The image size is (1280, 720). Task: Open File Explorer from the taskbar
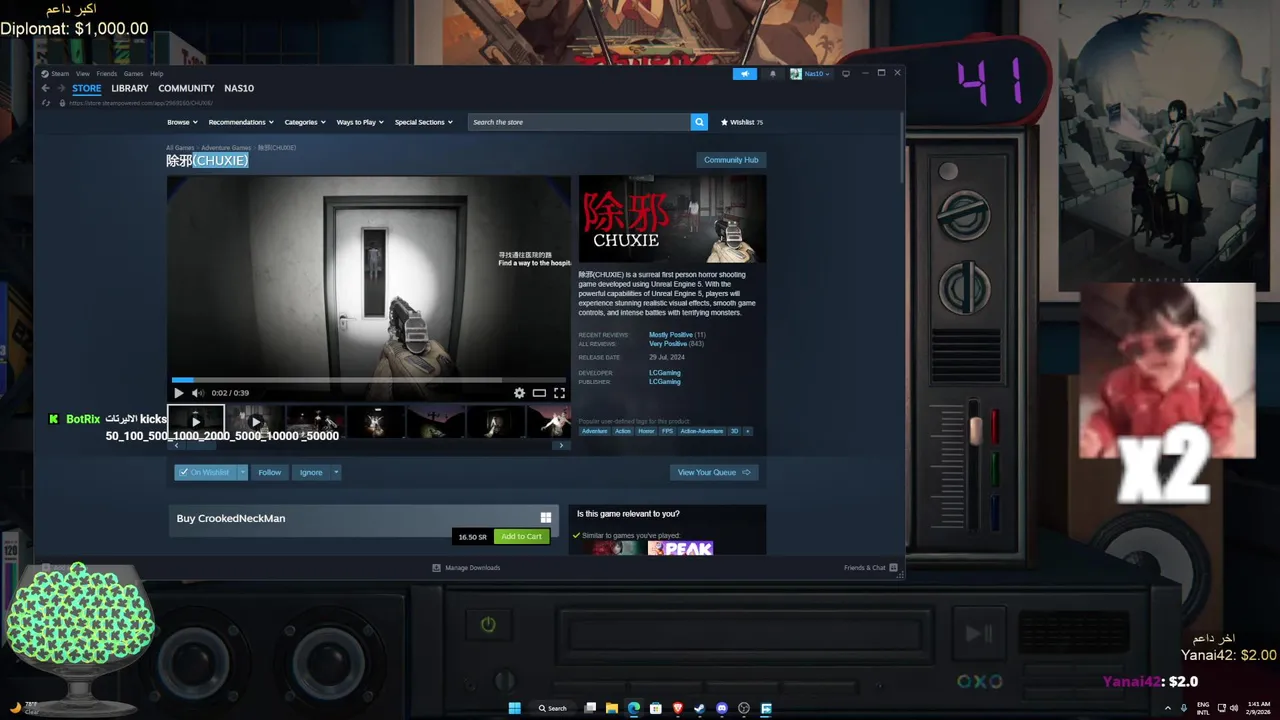[x=612, y=708]
